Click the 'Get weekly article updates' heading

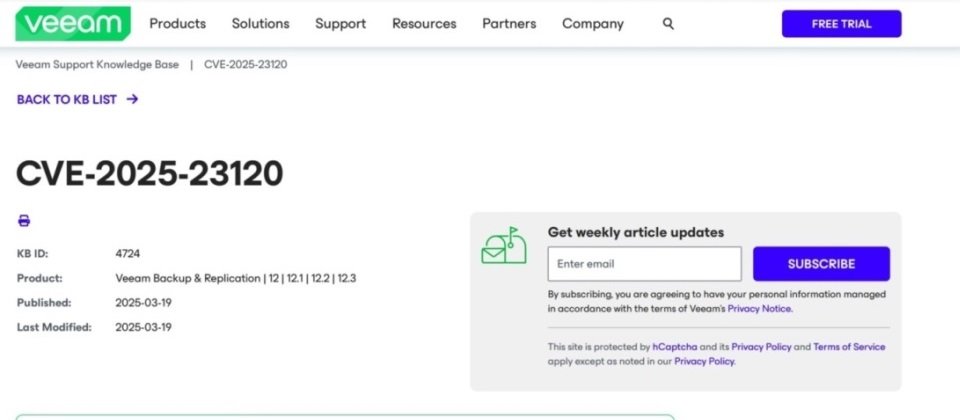(x=636, y=232)
